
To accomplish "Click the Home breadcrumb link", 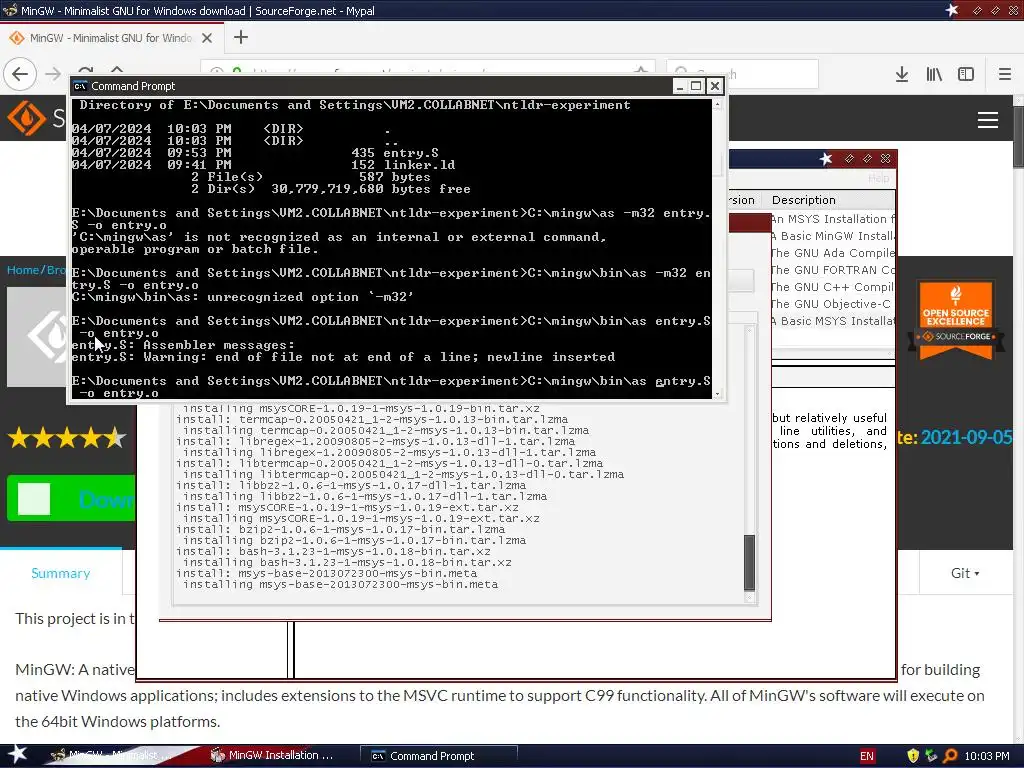I will [24, 270].
